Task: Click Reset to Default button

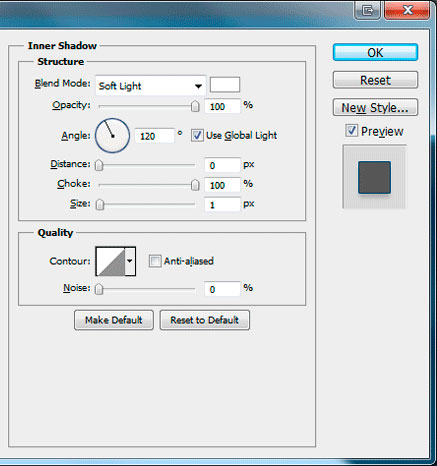Action: coord(205,320)
